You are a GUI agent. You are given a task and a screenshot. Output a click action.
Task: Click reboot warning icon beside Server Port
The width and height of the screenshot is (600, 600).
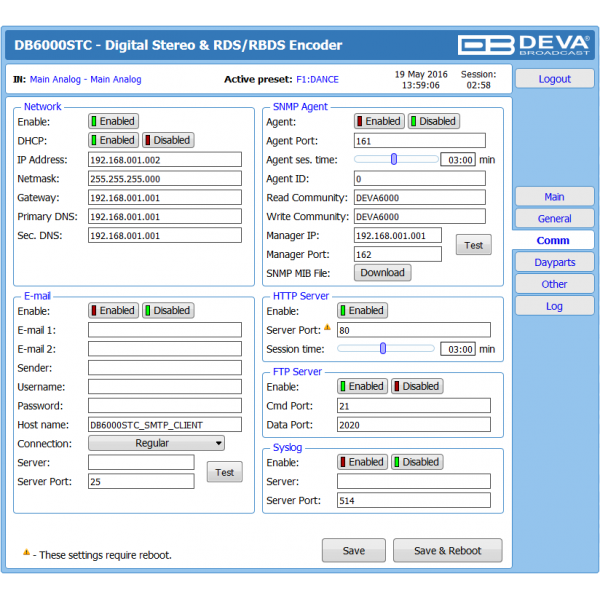click(x=327, y=327)
